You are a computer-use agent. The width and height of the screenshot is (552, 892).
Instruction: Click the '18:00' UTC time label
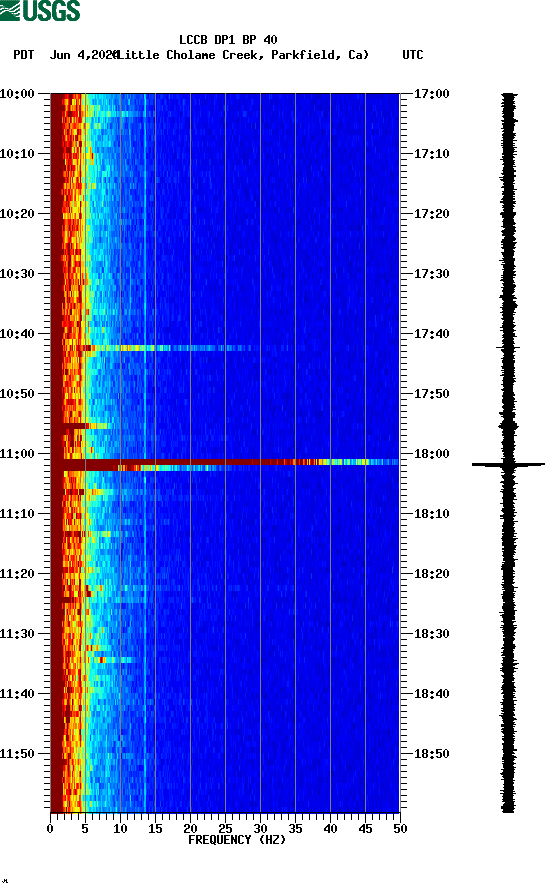click(x=431, y=454)
